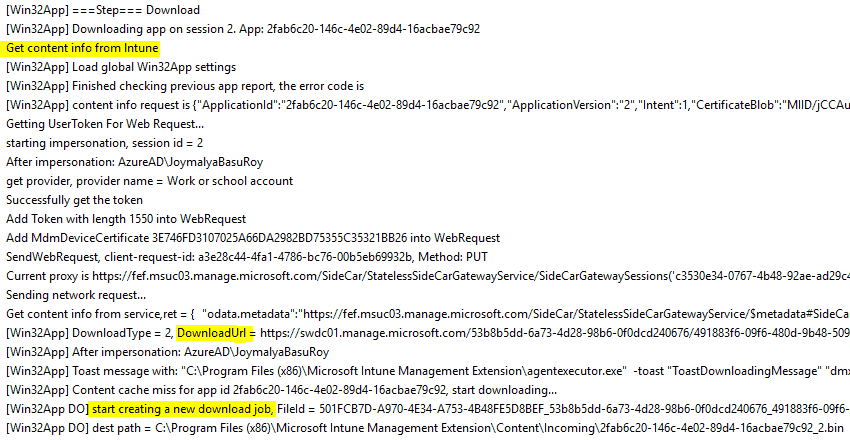Click highlighted 'Get content info from Intune' line

(x=82, y=48)
